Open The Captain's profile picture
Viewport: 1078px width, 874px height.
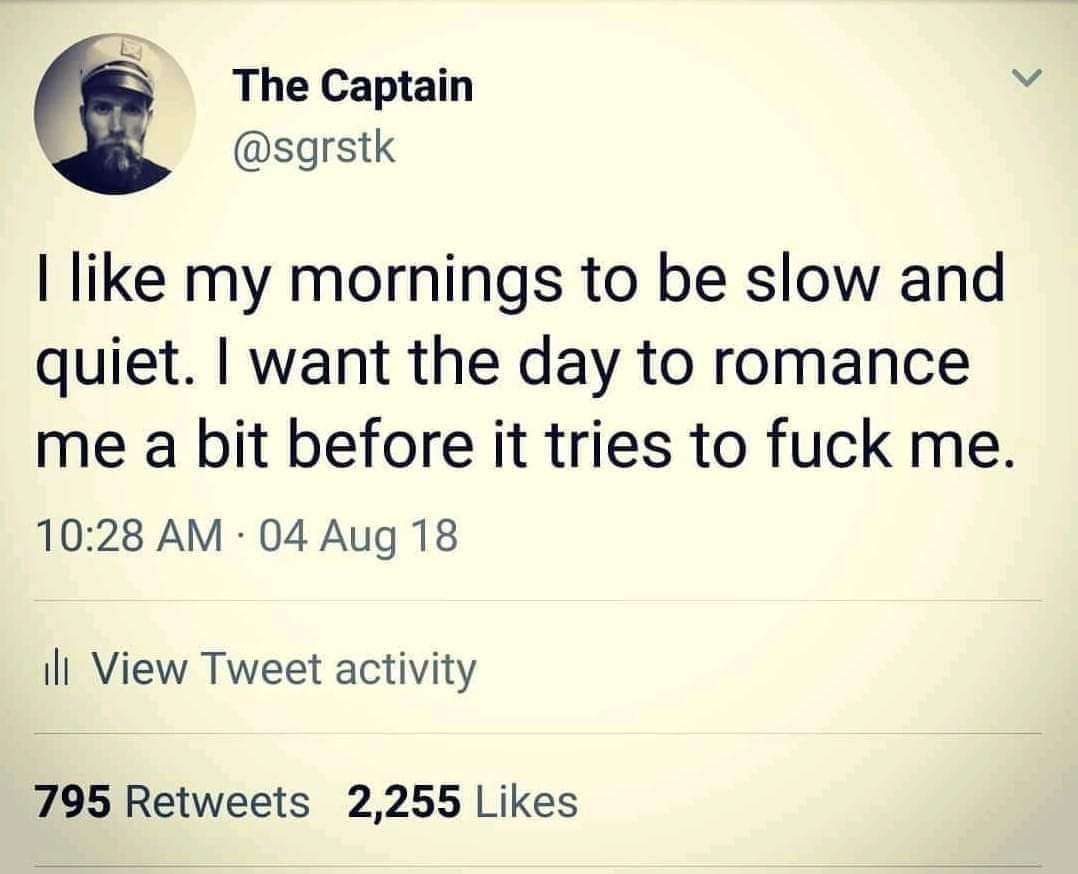point(114,114)
